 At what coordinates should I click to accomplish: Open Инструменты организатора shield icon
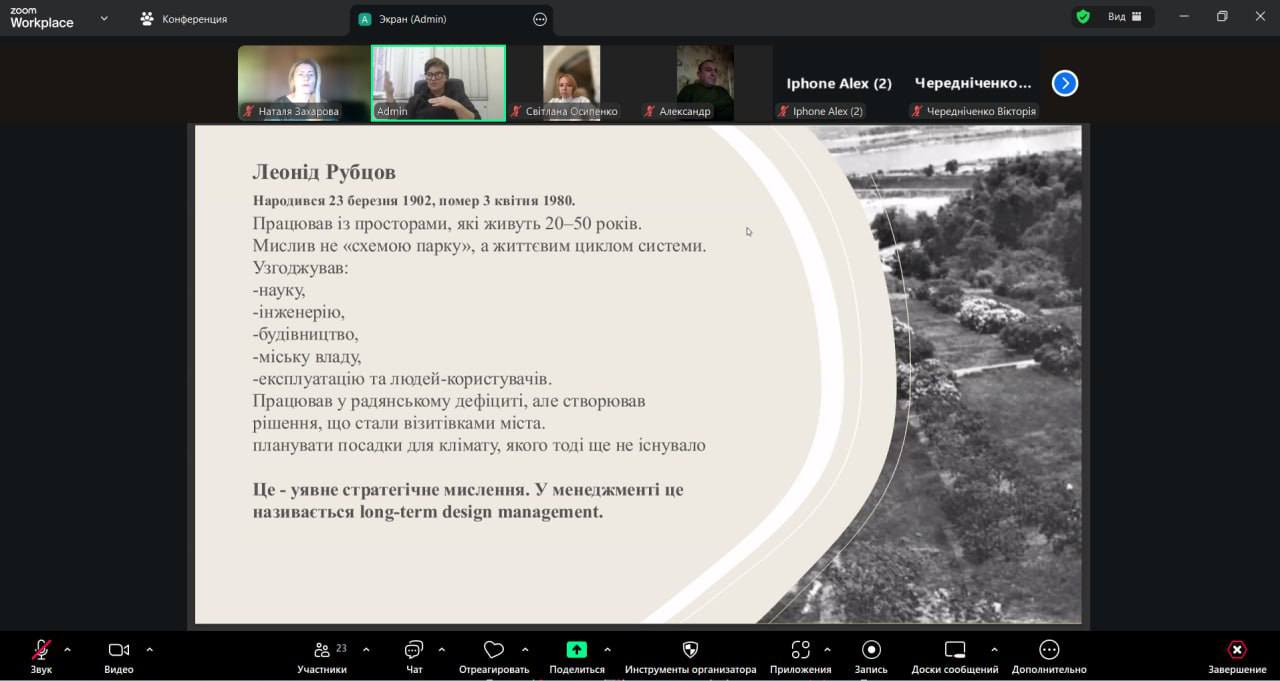(x=690, y=651)
